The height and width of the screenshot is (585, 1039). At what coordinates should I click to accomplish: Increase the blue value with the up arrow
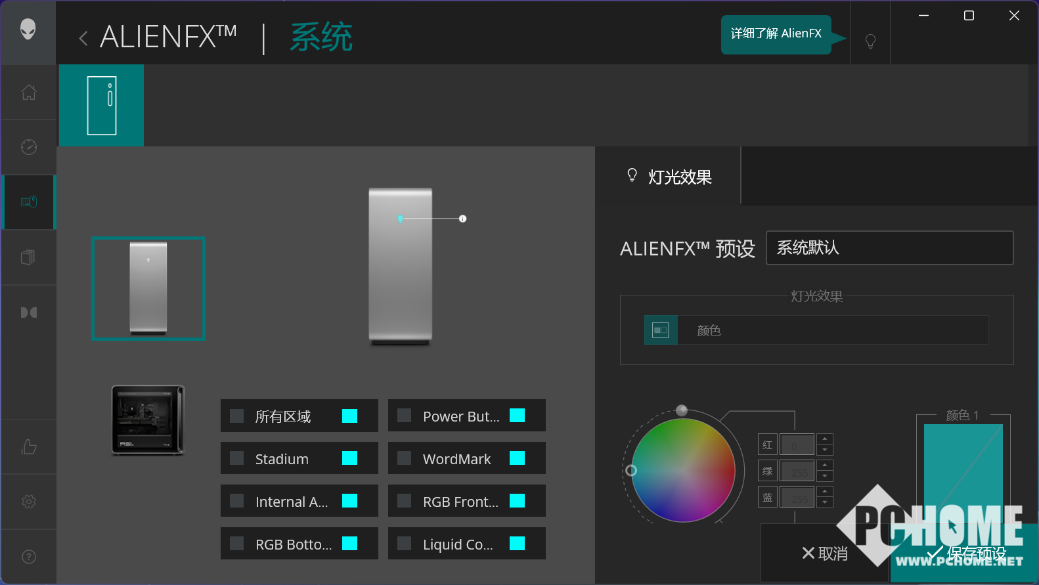(824, 492)
